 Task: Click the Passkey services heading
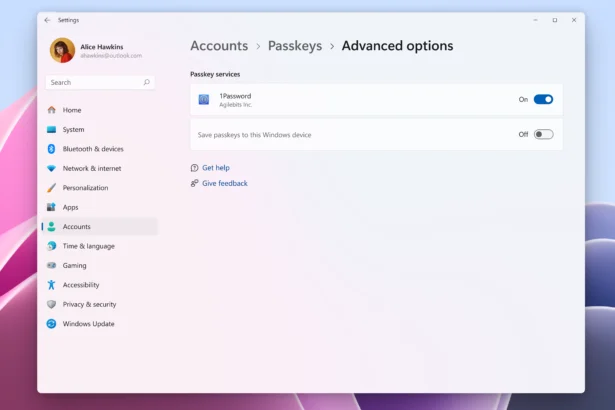[215, 74]
